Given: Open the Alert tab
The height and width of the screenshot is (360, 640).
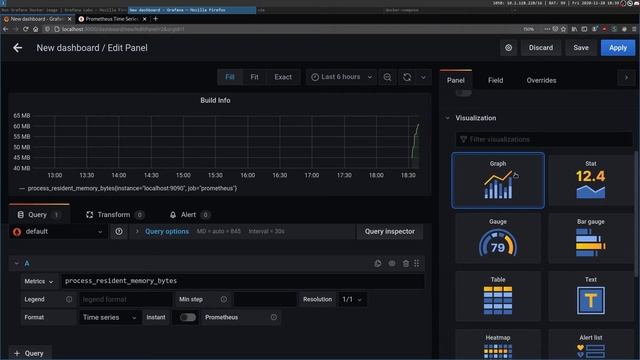Looking at the screenshot, I should [189, 215].
